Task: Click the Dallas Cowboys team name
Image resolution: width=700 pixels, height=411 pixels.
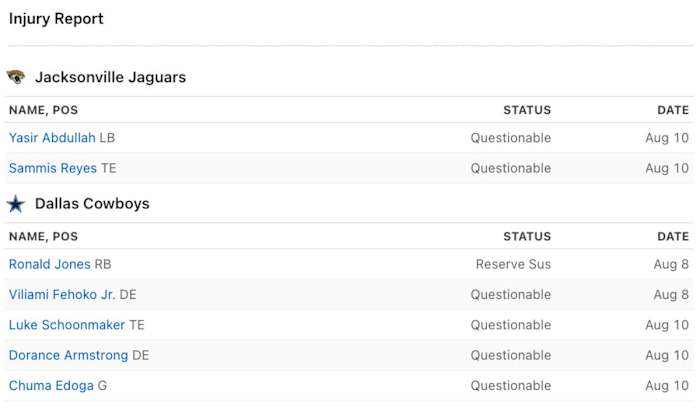Action: tap(92, 204)
